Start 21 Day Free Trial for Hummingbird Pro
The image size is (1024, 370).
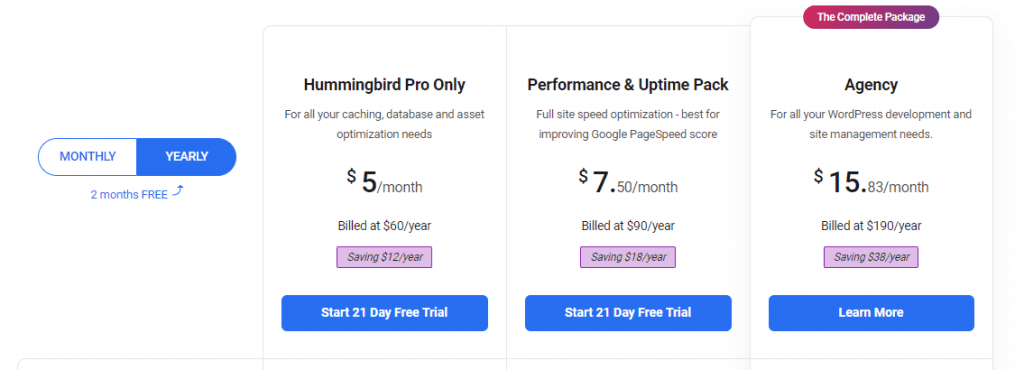(x=385, y=313)
